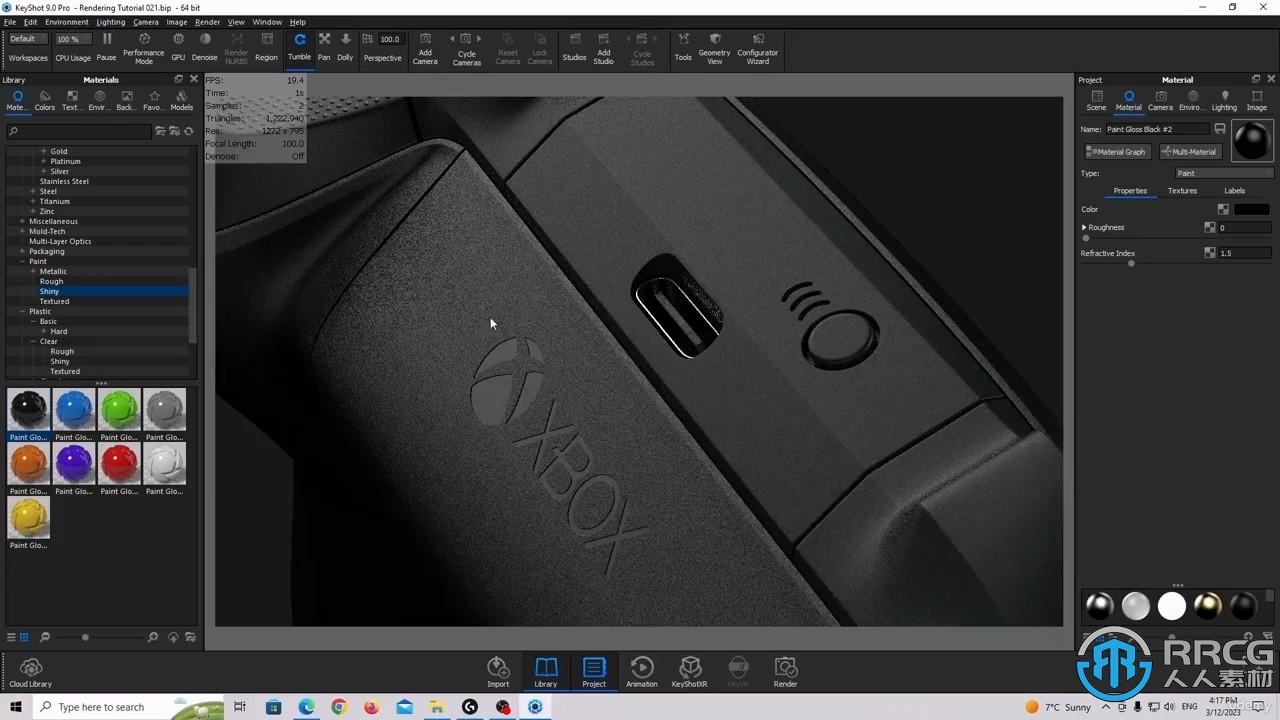1280x720 pixels.
Task: Open the Environment menu
Action: pos(67,22)
